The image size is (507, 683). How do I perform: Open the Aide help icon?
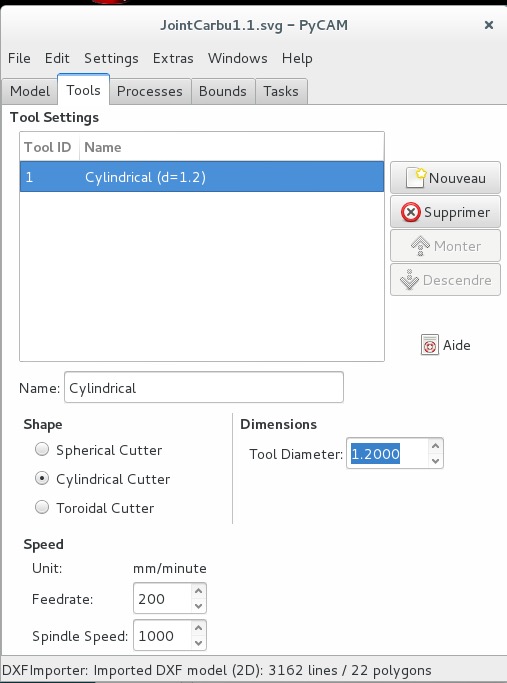[429, 345]
